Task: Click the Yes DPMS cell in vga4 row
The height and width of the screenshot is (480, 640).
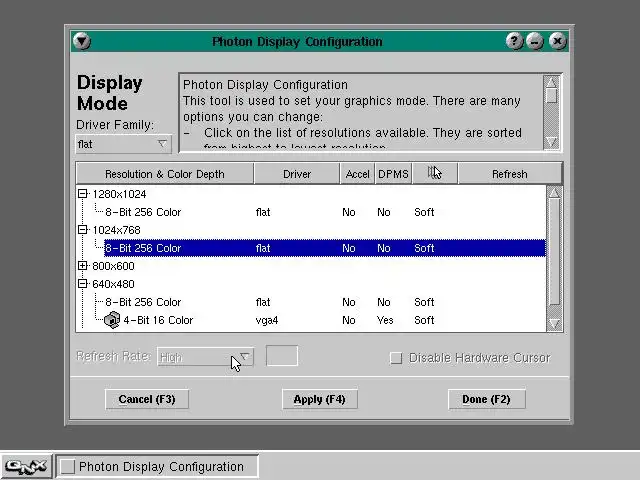Action: [x=385, y=320]
